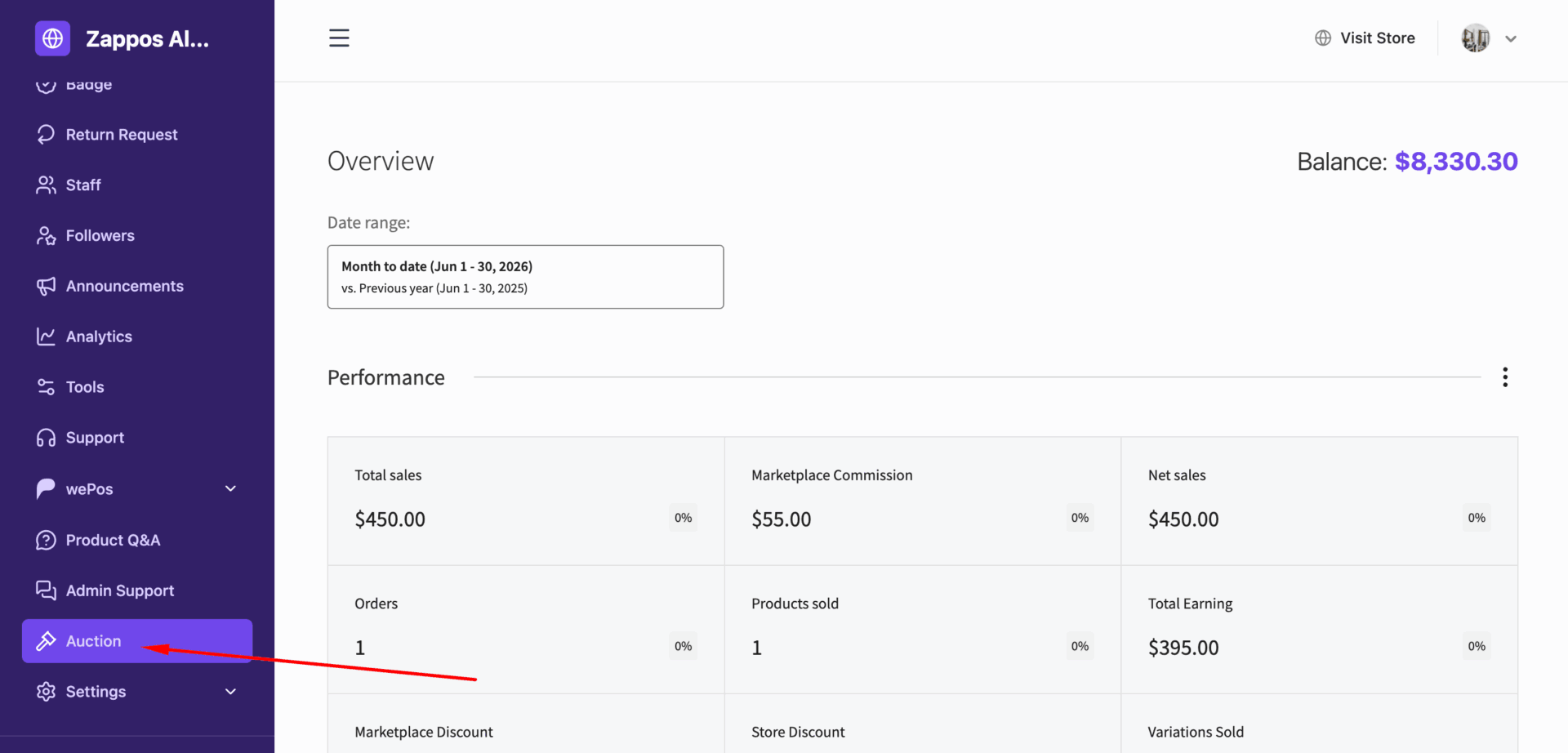
Task: Click the Zappos globe logo icon
Action: [52, 38]
